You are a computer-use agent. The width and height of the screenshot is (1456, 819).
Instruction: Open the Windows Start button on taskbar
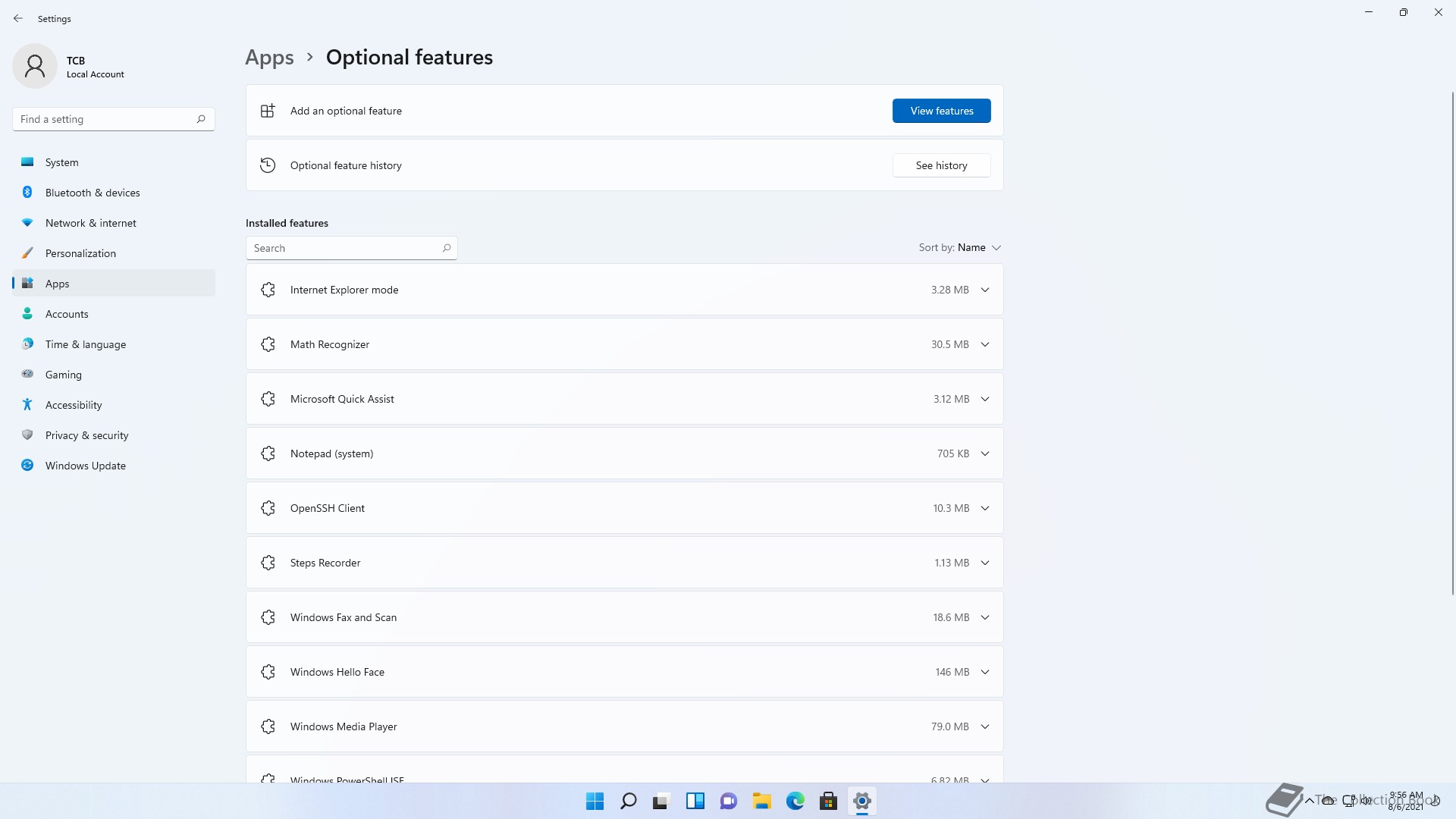[x=595, y=801]
